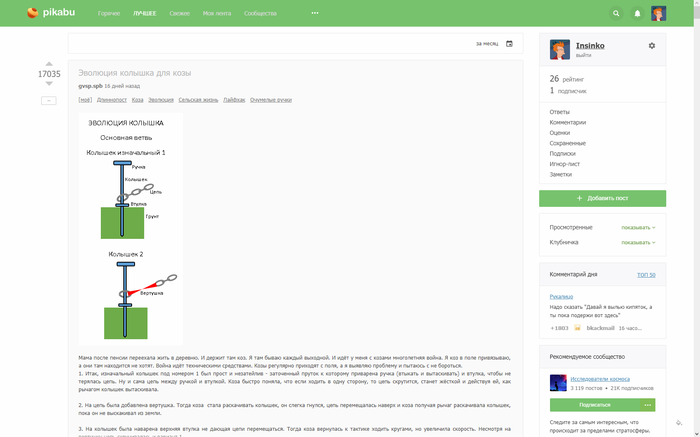Click the user avatar in top bar
The height and width of the screenshot is (437, 700).
659,14
